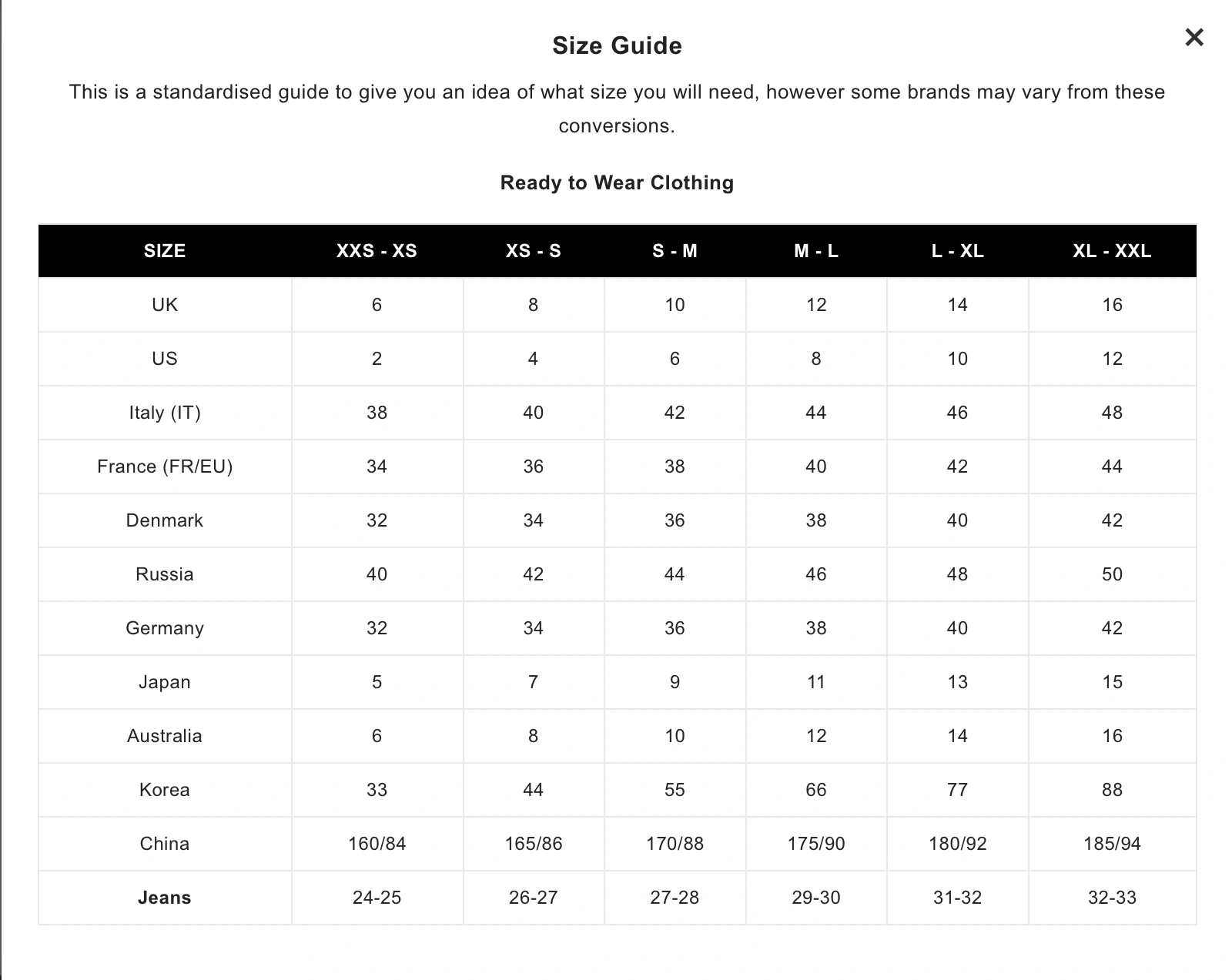
Task: Click the XS - S column header
Action: point(533,251)
